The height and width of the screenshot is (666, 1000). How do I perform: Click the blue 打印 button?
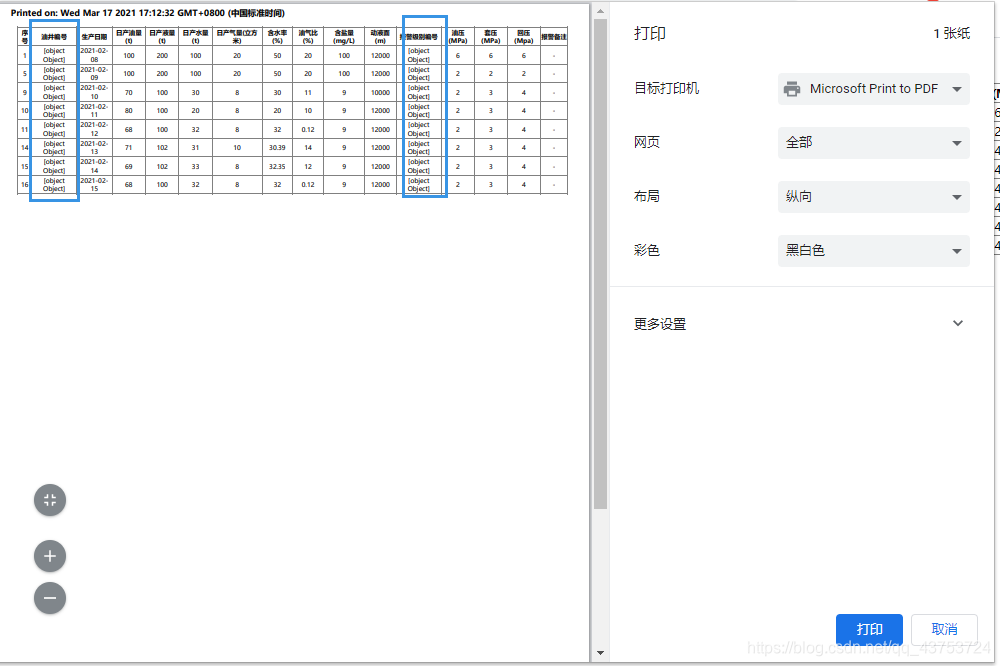click(869, 630)
